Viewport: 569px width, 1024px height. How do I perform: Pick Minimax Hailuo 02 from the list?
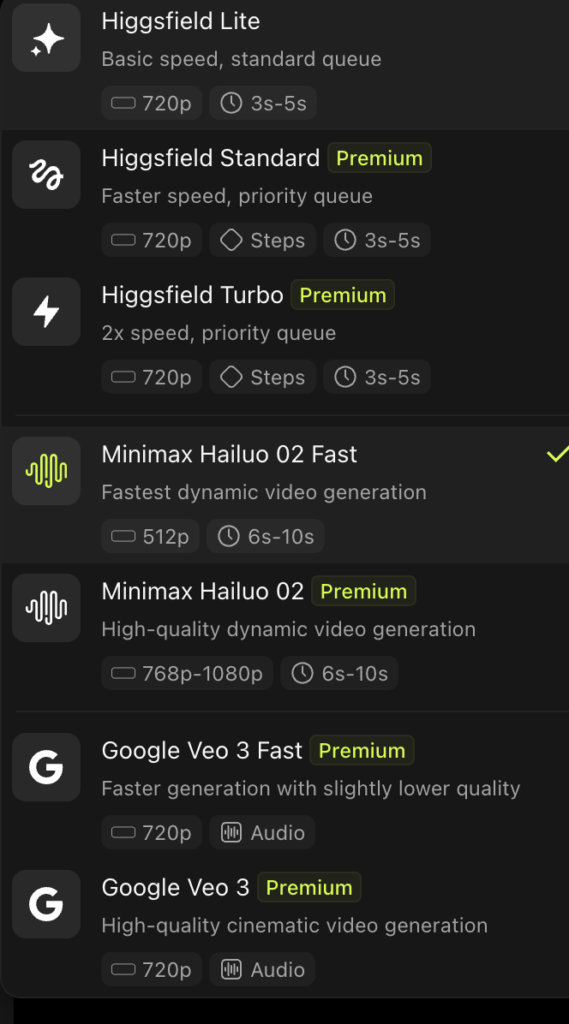(284, 632)
